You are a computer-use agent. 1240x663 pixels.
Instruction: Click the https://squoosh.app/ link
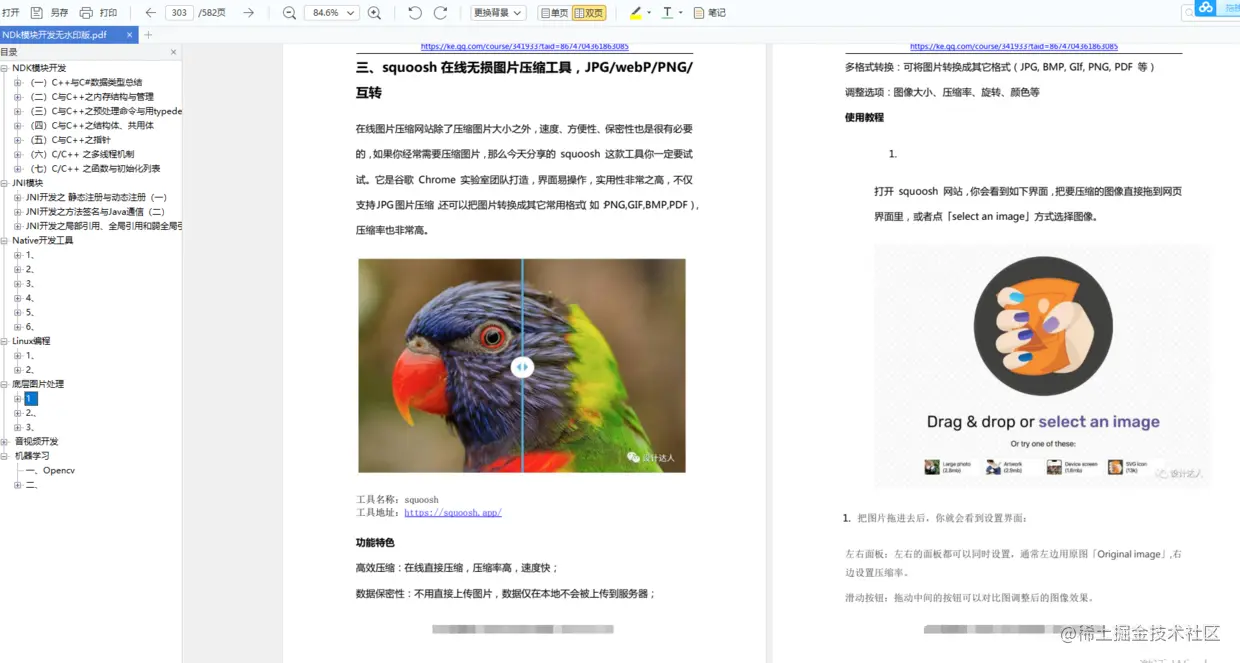click(x=453, y=513)
